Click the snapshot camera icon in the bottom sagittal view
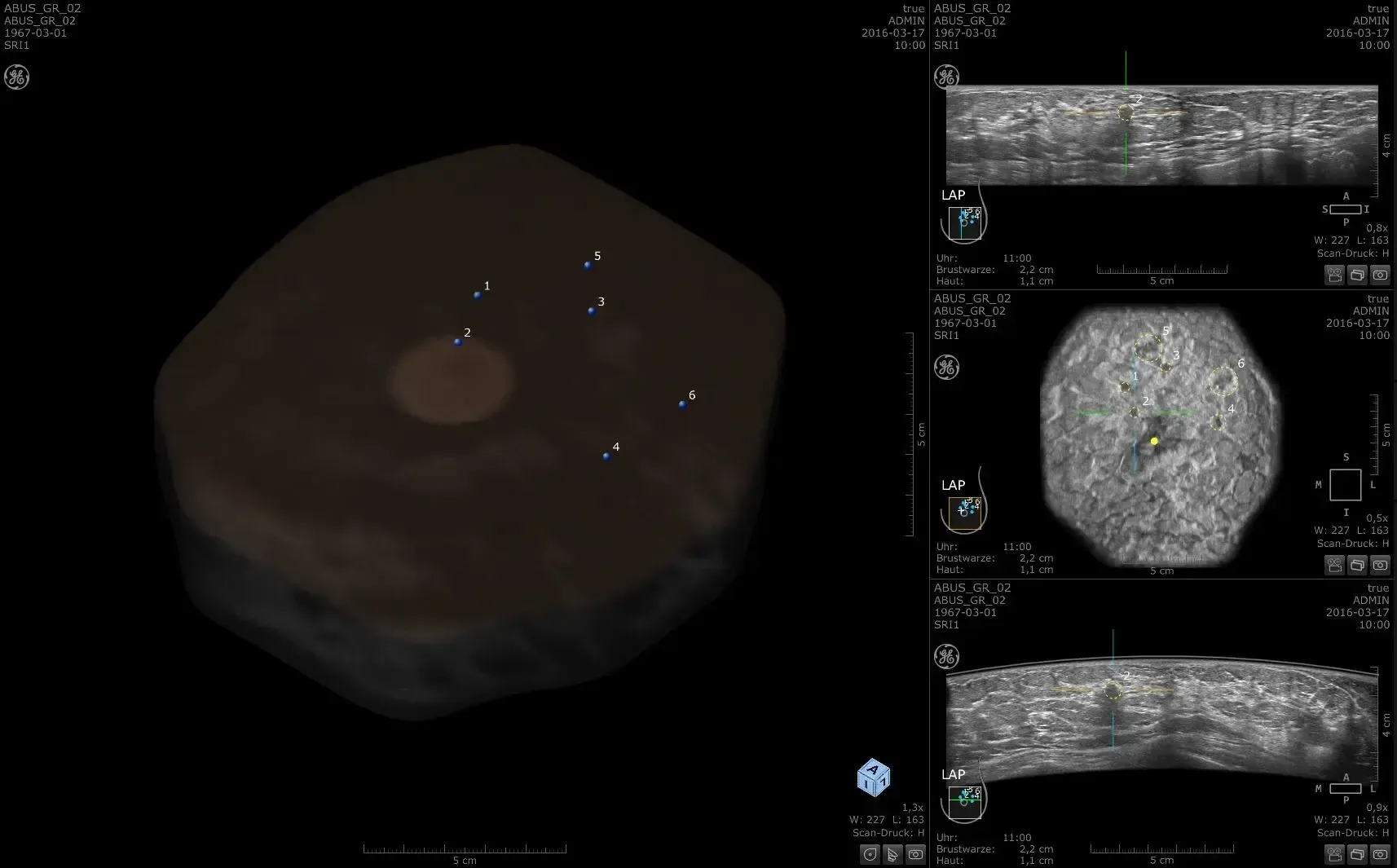 [x=1380, y=854]
